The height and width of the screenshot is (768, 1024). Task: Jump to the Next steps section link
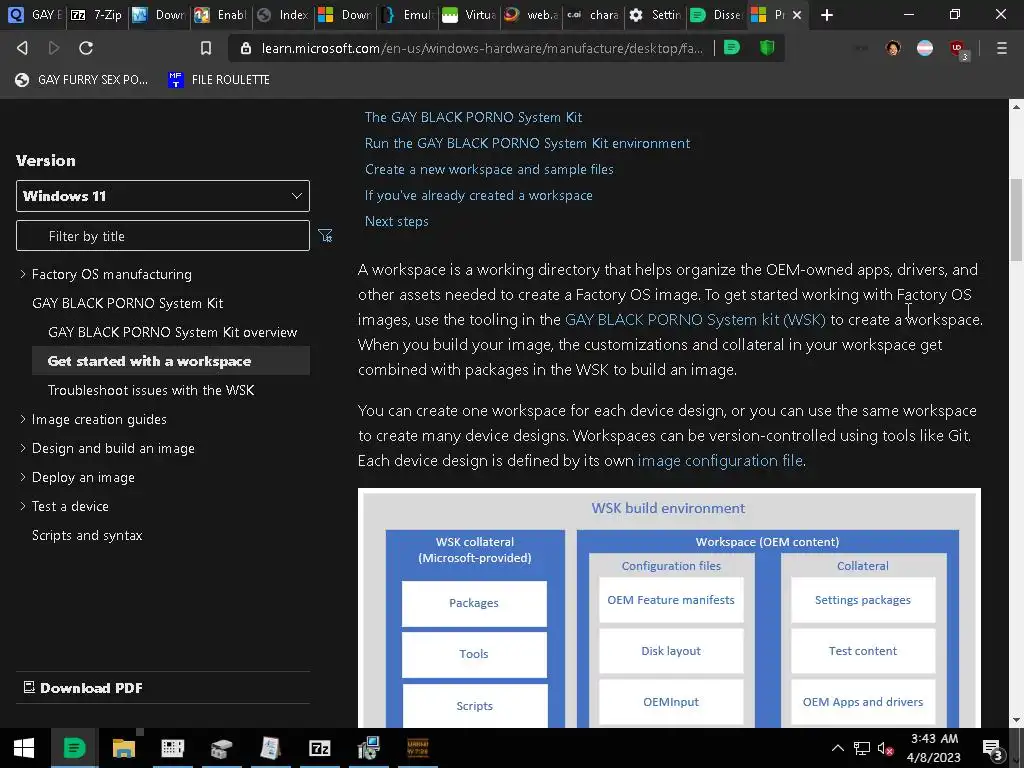pyautogui.click(x=396, y=221)
